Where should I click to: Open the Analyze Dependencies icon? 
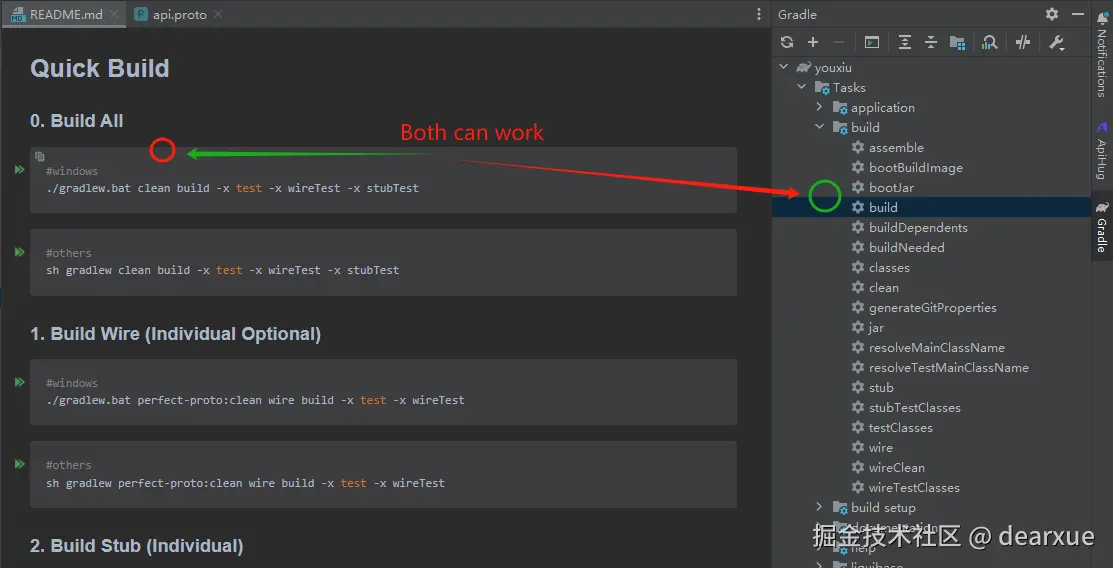(x=989, y=43)
